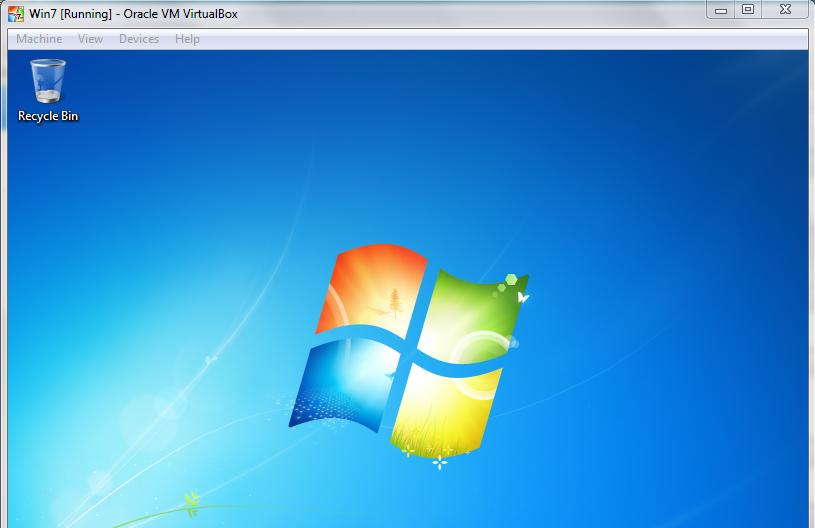The image size is (815, 528).
Task: Click the green sprout at the wallpaper bottom
Action: (191, 499)
